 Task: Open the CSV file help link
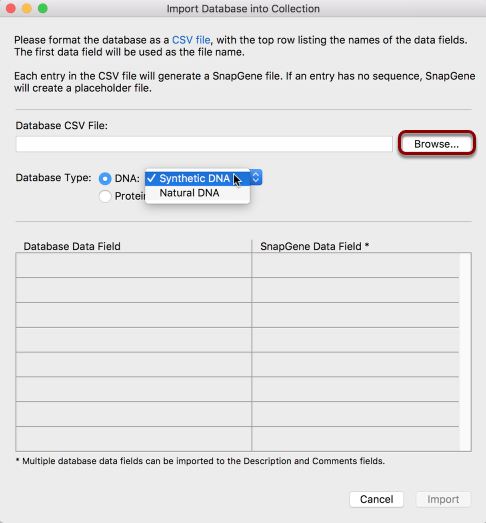click(x=191, y=40)
